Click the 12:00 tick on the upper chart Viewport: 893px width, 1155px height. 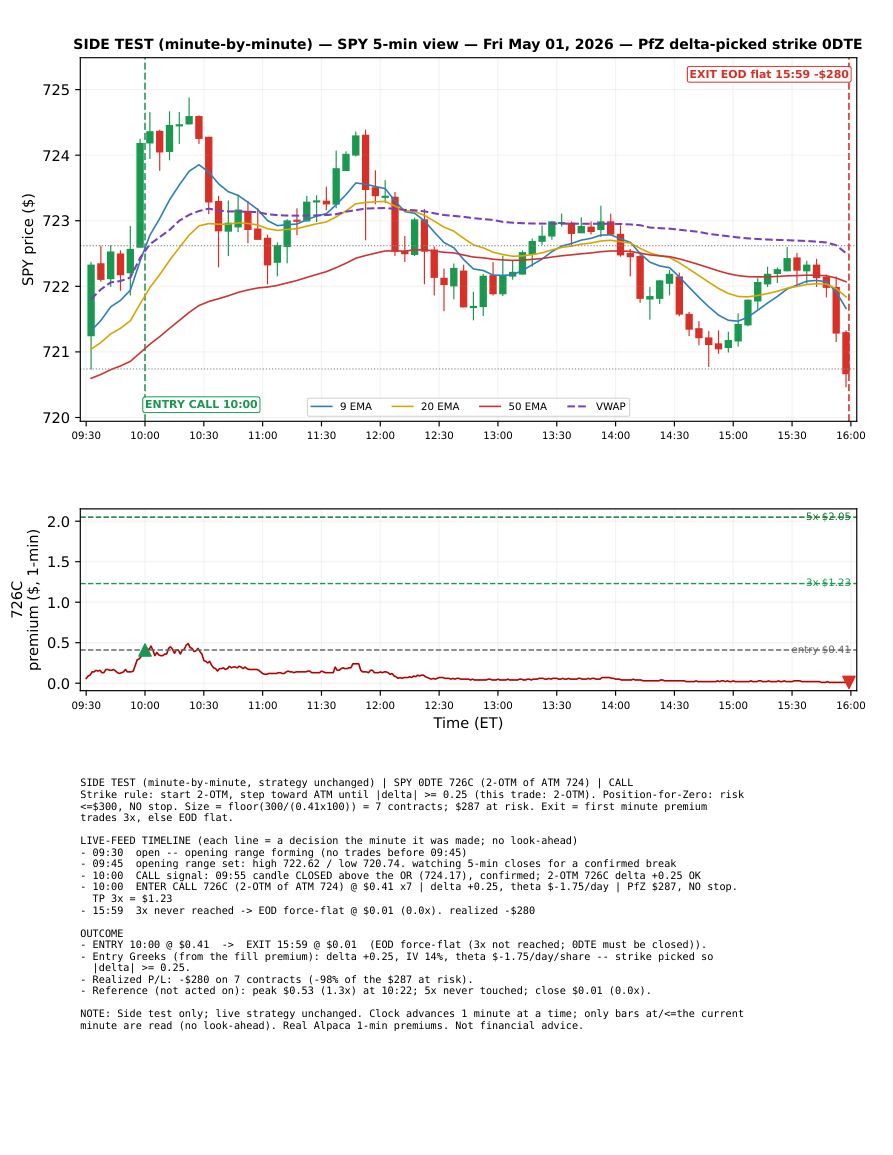click(x=380, y=435)
